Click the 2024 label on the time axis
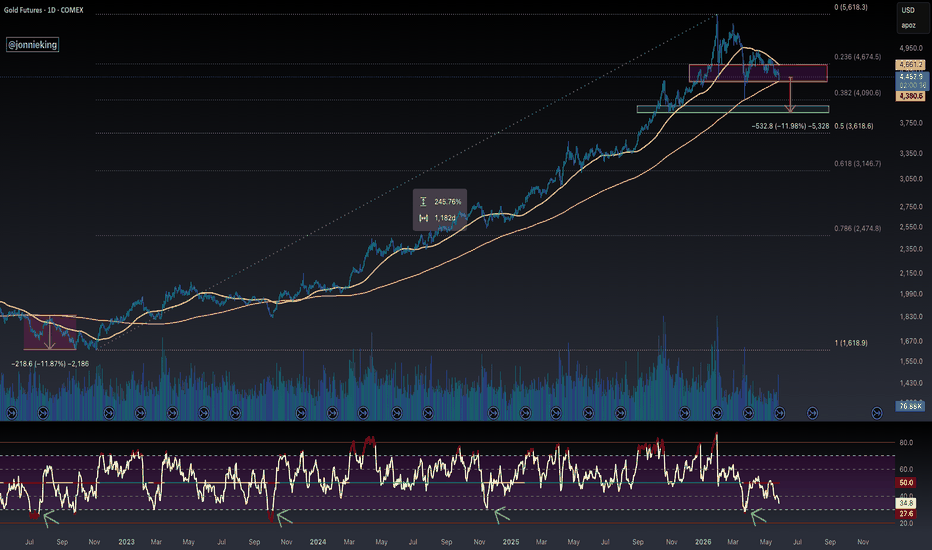This screenshot has height=550, width=932. 318,542
